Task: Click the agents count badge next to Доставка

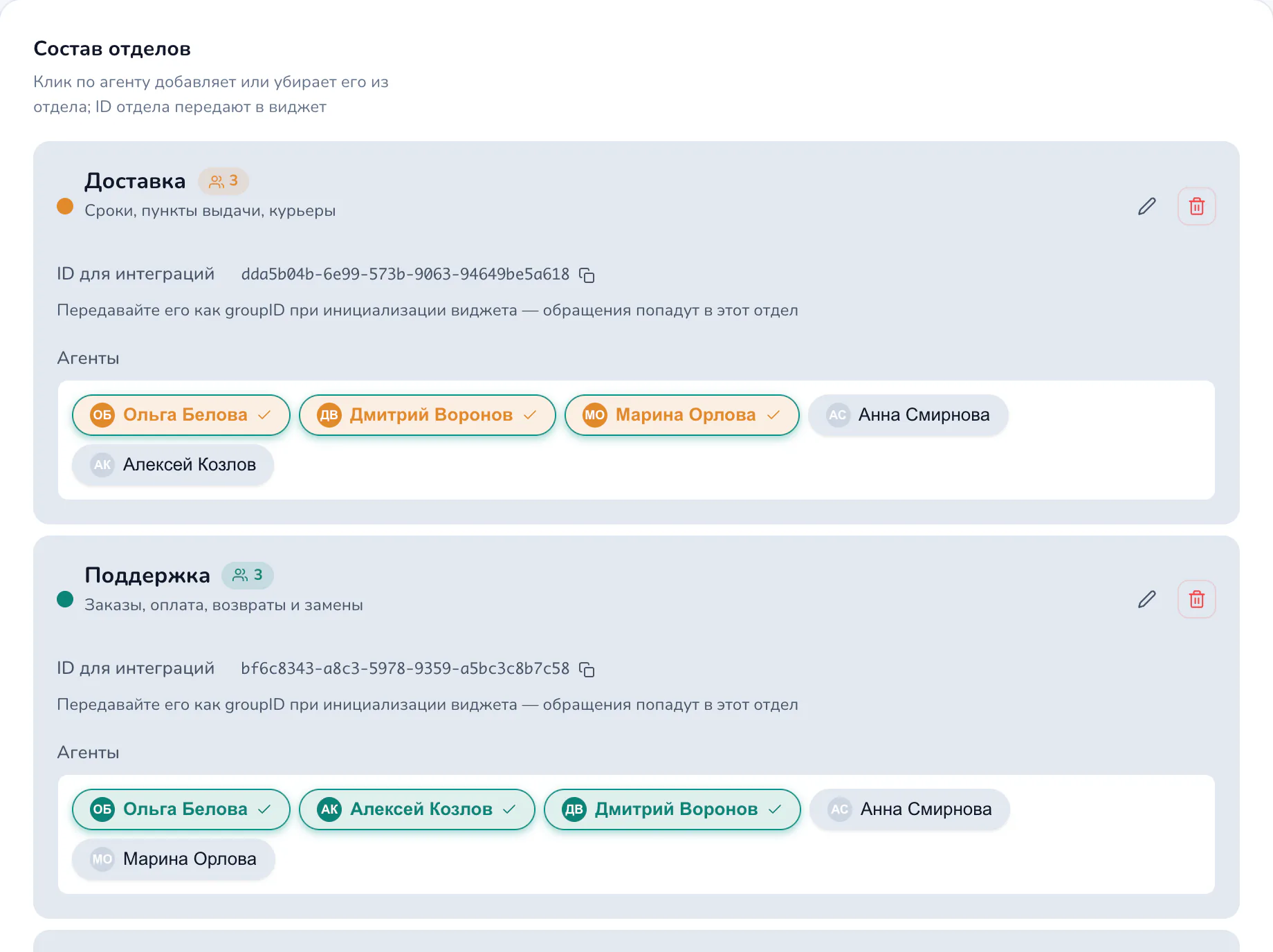Action: [223, 181]
